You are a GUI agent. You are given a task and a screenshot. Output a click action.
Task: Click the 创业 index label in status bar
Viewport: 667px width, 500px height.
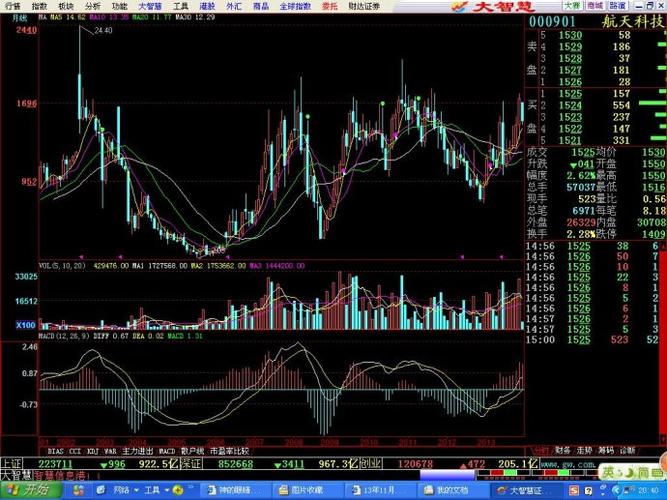click(370, 463)
